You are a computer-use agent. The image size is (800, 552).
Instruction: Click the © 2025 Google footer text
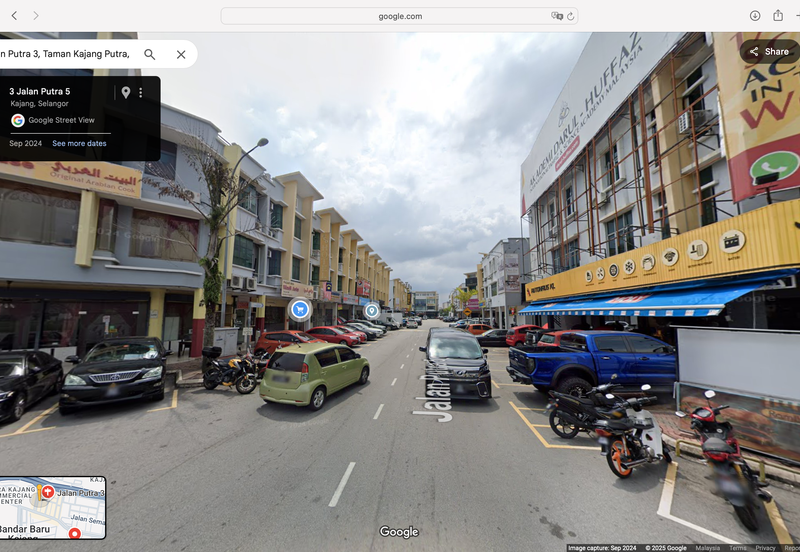(x=666, y=548)
